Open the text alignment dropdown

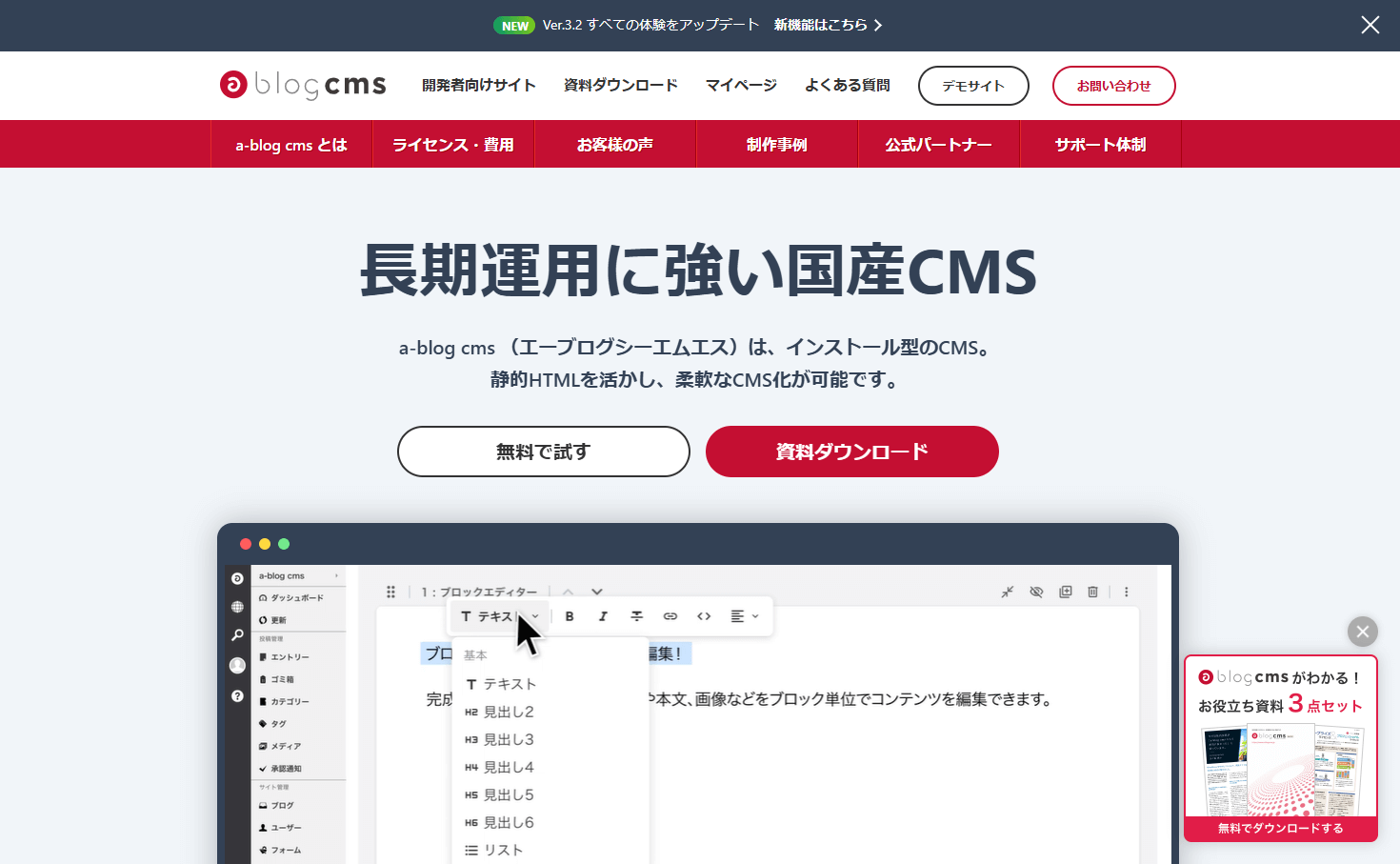click(745, 616)
